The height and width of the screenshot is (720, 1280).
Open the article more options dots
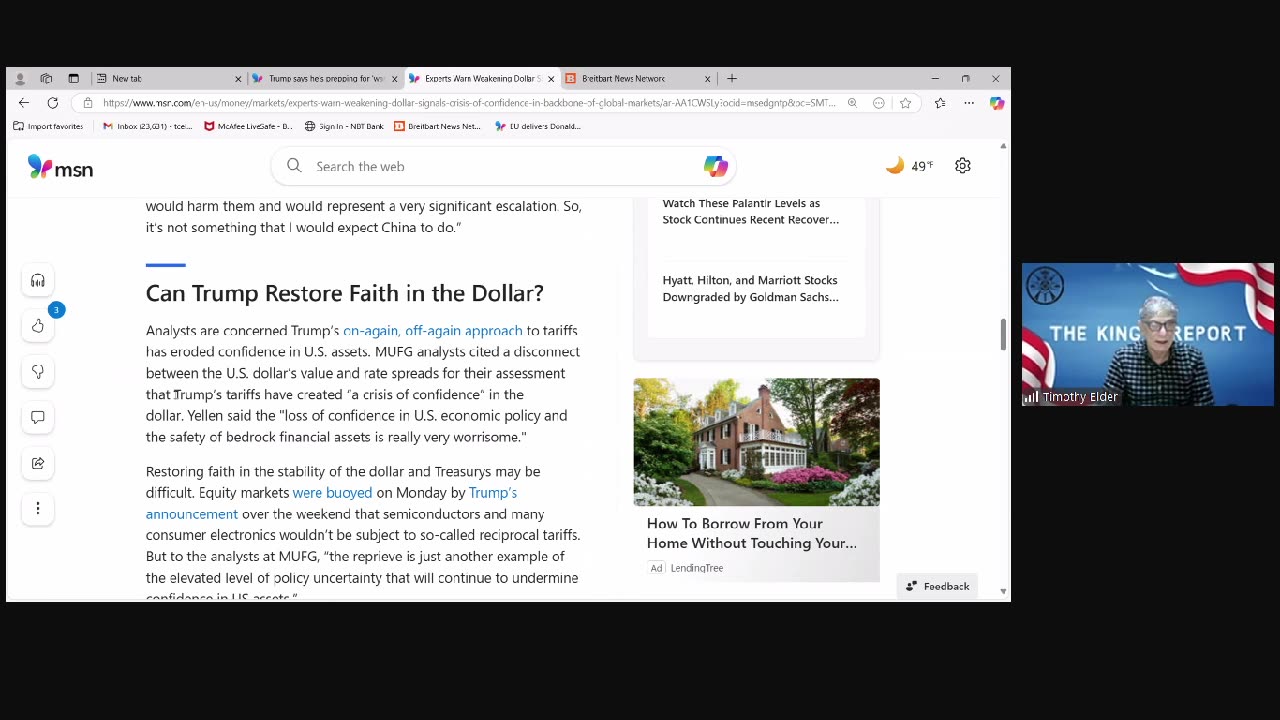tap(38, 508)
